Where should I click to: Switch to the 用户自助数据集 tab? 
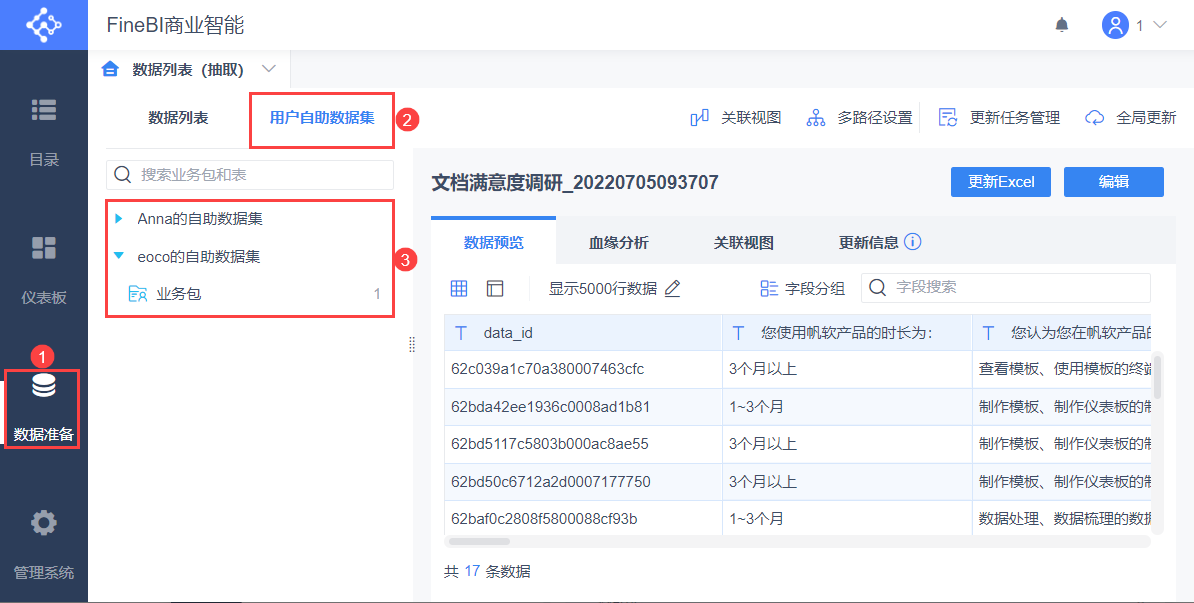pos(322,118)
